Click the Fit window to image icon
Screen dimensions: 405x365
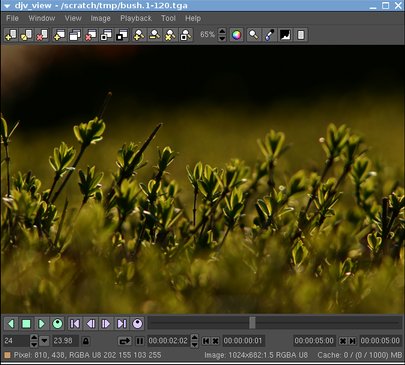106,35
